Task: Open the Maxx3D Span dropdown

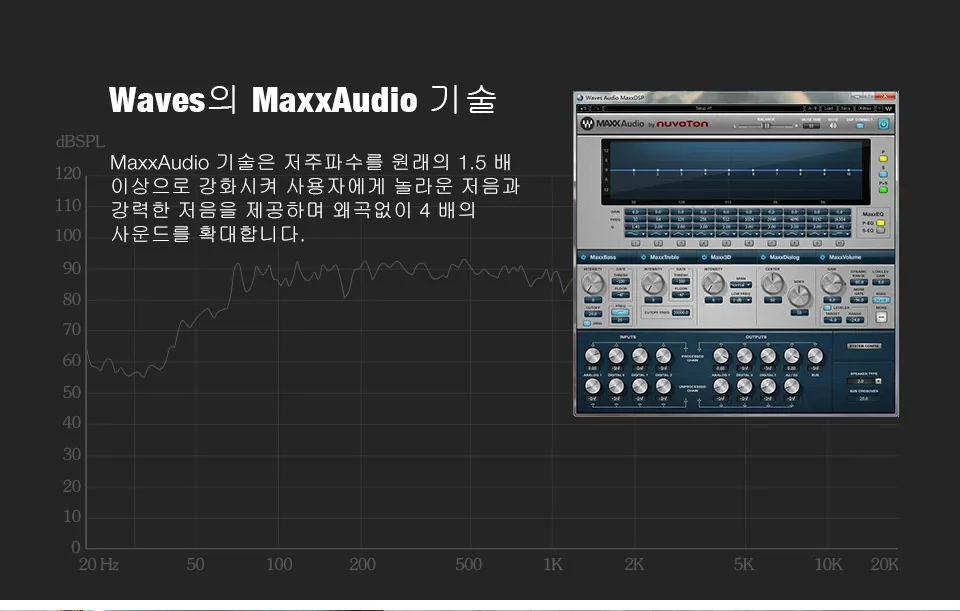Action: (741, 285)
